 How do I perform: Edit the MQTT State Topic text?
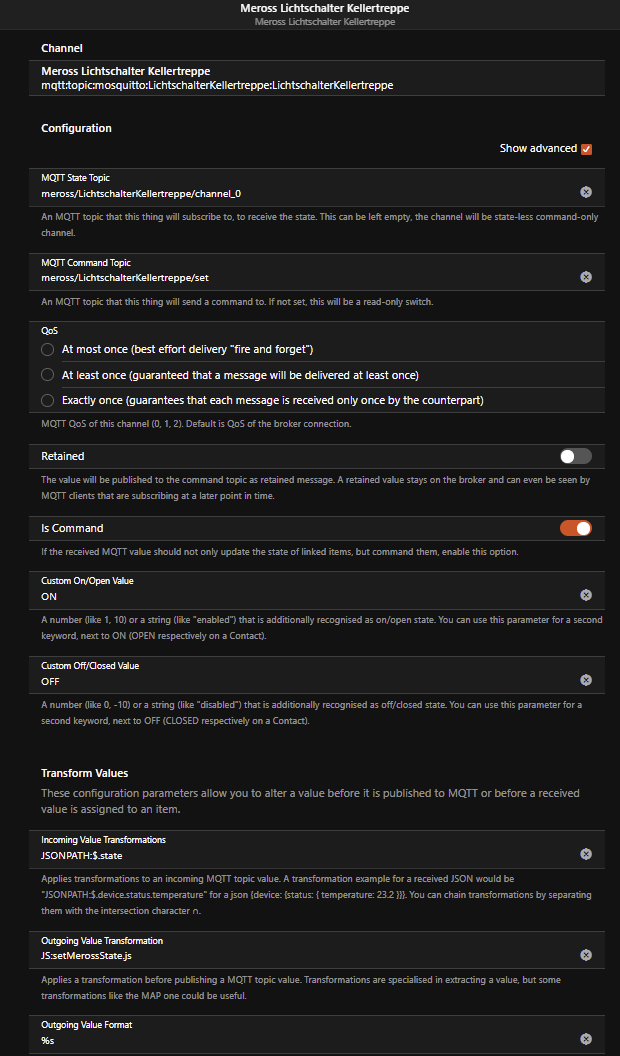coord(300,193)
